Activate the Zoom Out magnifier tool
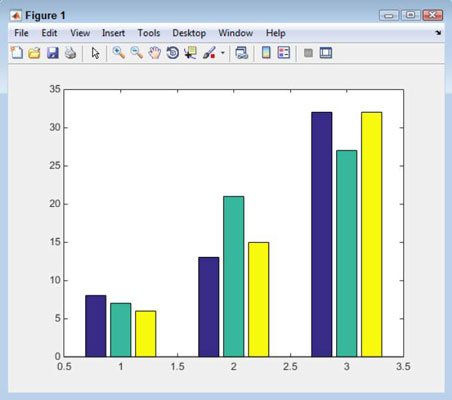The image size is (452, 400). click(x=137, y=53)
